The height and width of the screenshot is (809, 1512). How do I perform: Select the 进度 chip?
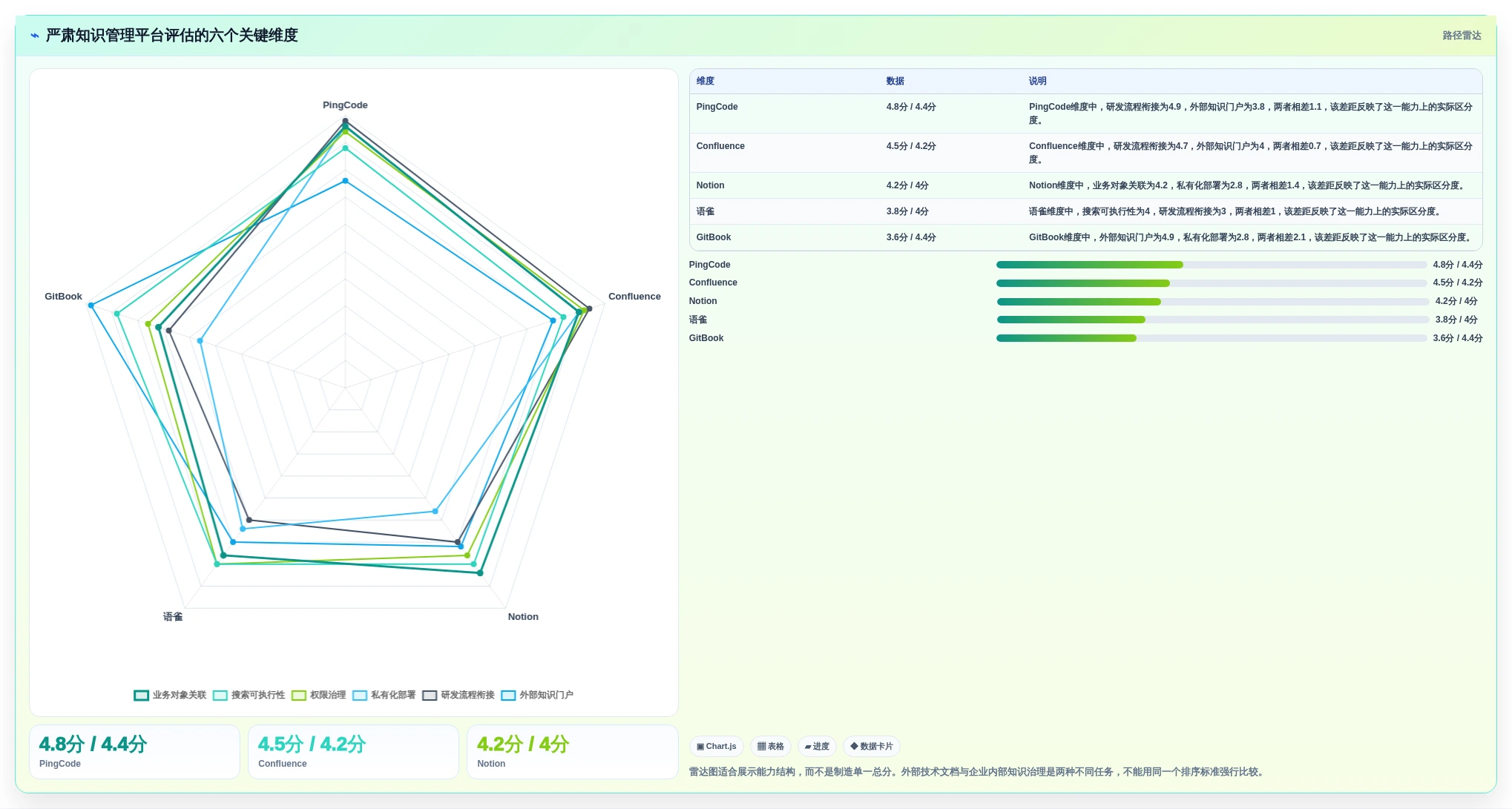tap(817, 746)
